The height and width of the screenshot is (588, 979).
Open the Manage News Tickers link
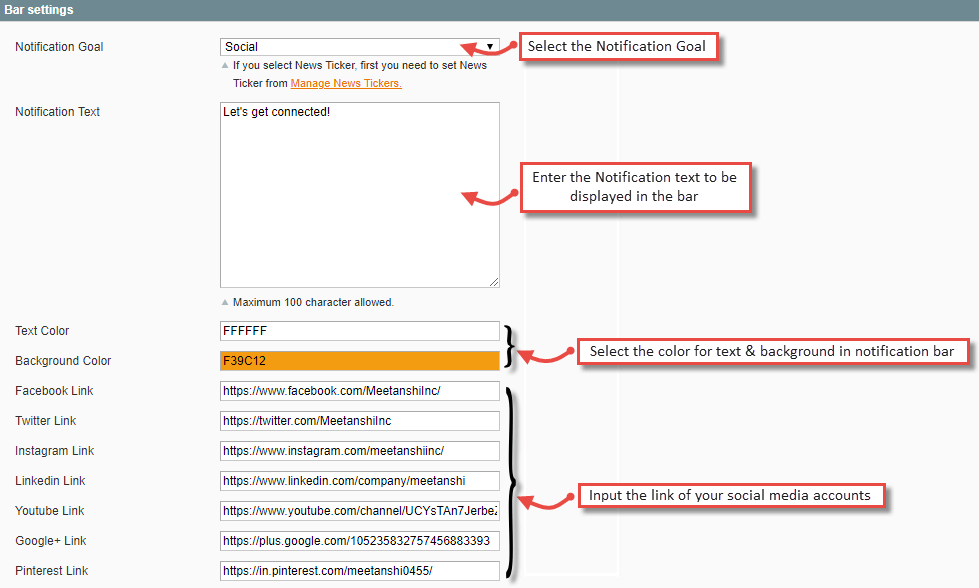click(x=345, y=83)
